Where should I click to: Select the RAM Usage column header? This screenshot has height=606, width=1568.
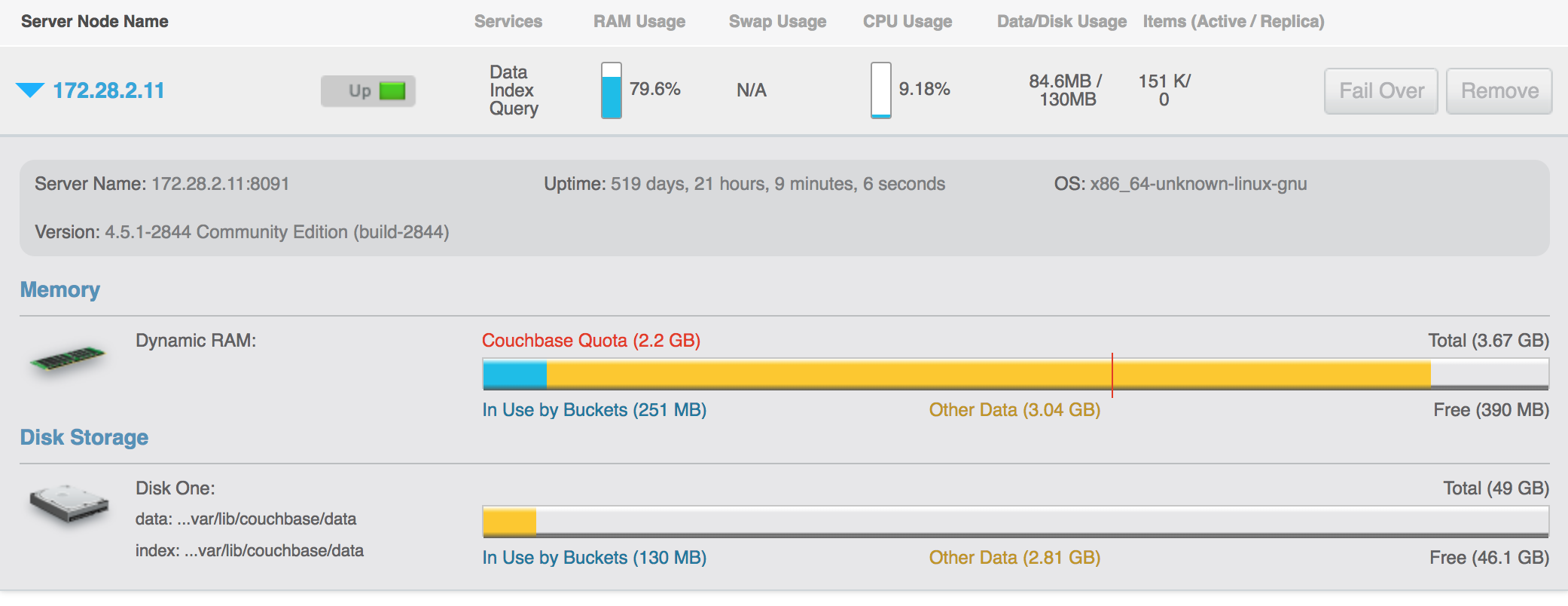tap(639, 21)
